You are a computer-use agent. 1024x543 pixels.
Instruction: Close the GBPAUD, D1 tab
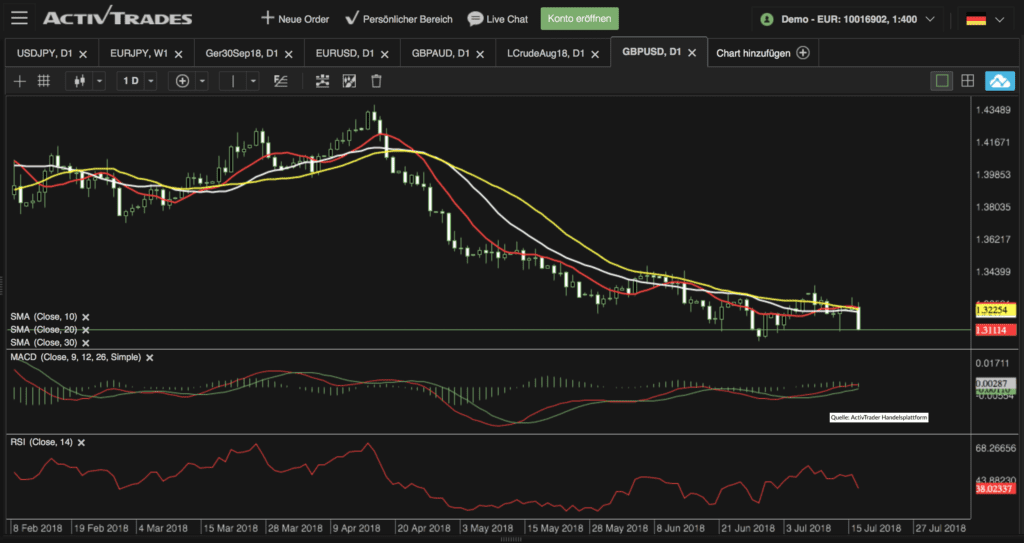pos(480,54)
